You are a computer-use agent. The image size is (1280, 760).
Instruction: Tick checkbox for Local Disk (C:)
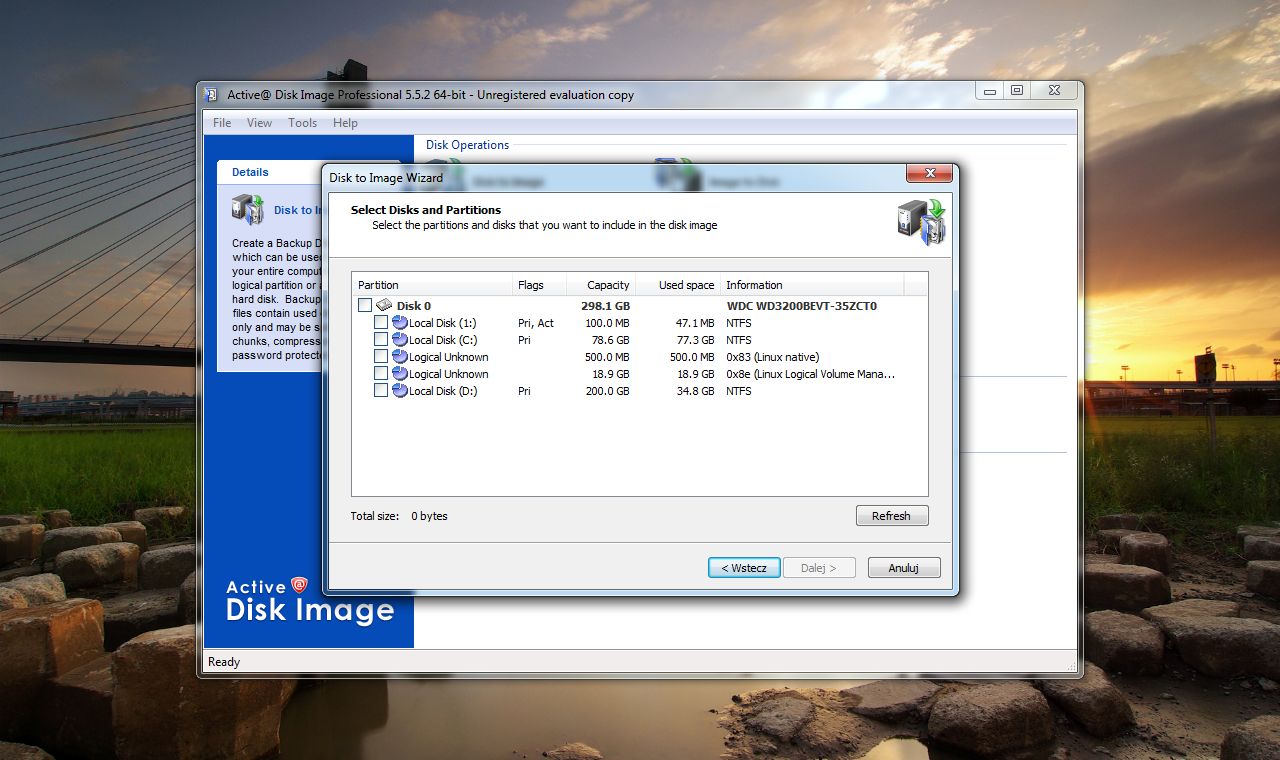pyautogui.click(x=381, y=340)
